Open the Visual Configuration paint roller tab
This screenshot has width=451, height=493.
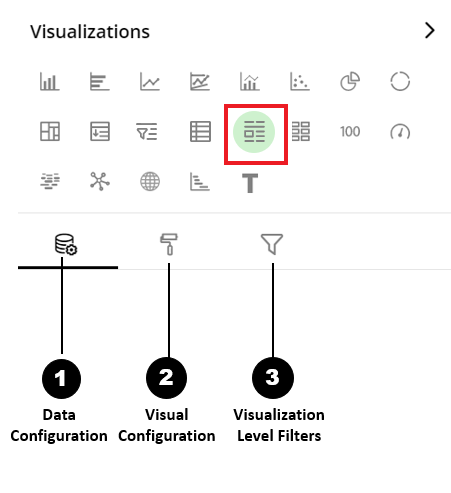169,244
